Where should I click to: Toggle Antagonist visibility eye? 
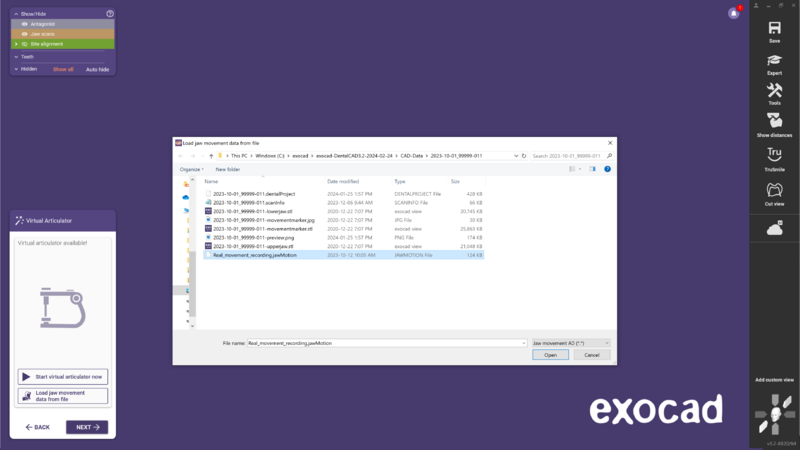click(24, 24)
